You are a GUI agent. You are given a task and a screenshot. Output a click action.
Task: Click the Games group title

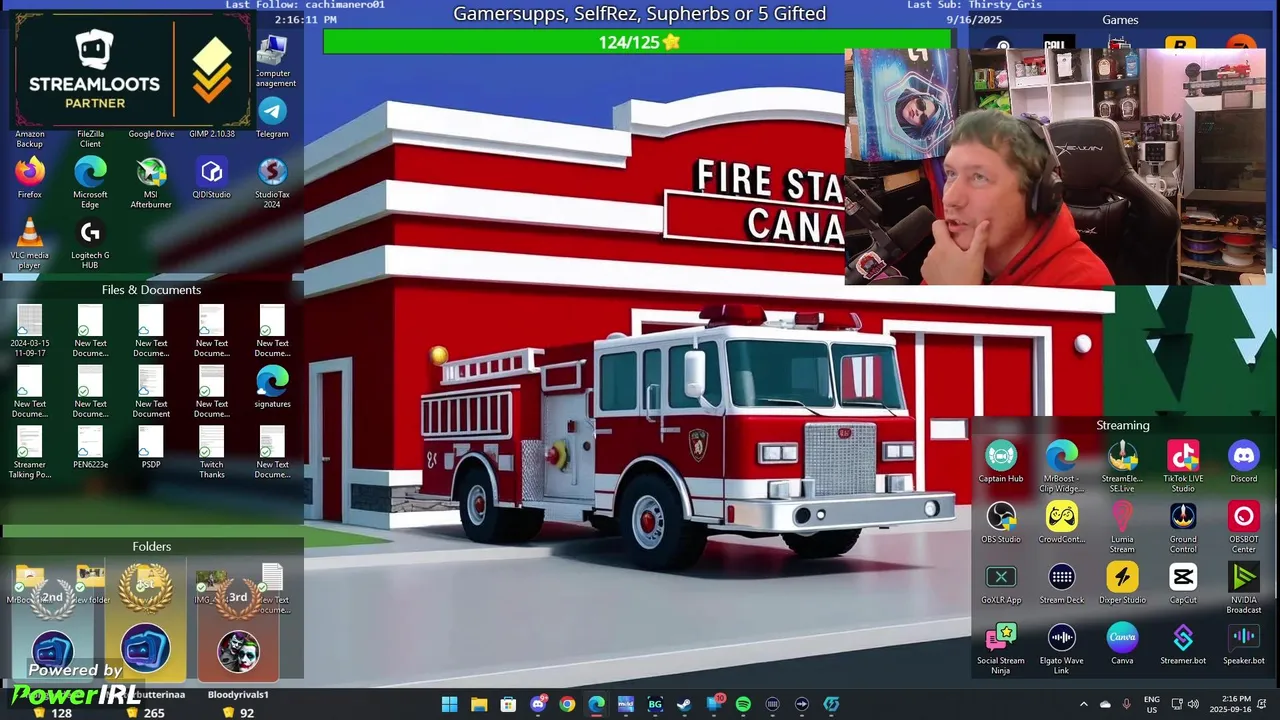coord(1120,20)
